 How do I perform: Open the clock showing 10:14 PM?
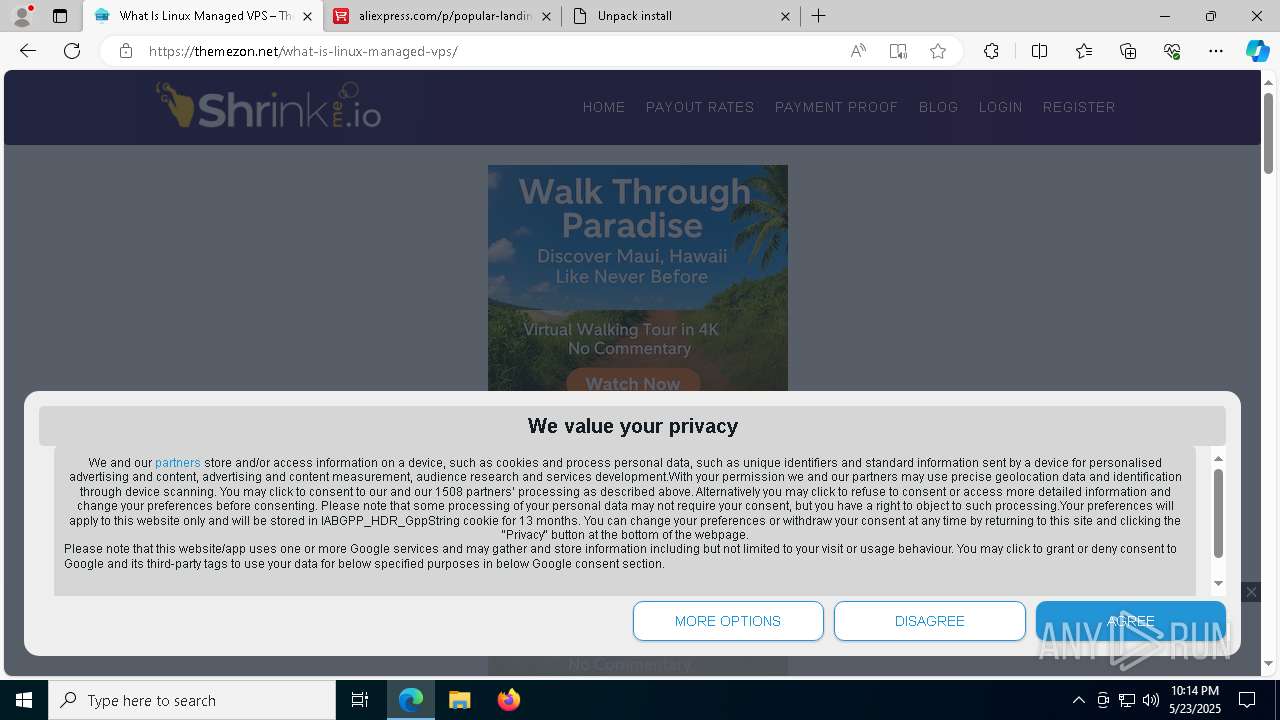point(1195,700)
